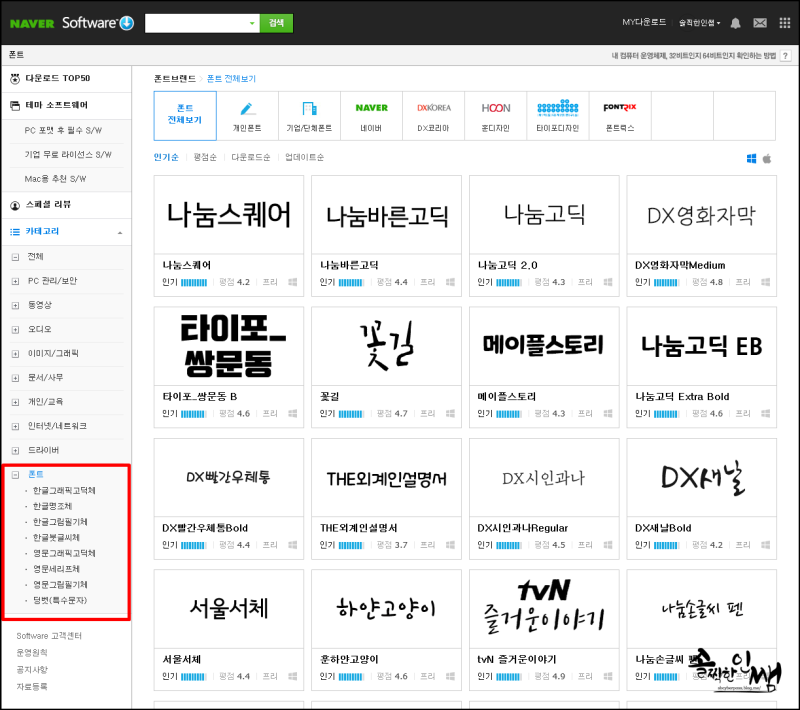The width and height of the screenshot is (800, 710).
Task: Click the 테마 소프트웨어 icon
Action: (x=15, y=106)
